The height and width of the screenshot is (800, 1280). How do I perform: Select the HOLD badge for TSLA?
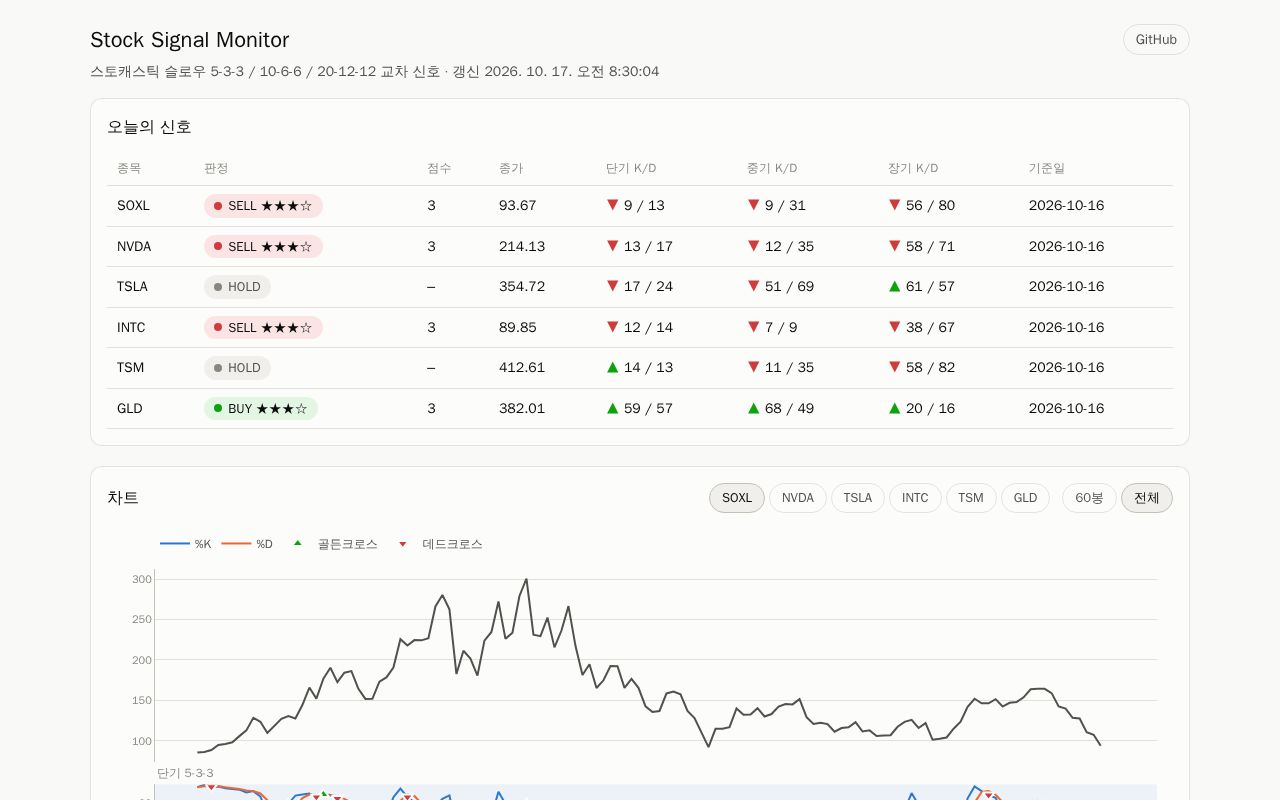click(x=237, y=287)
